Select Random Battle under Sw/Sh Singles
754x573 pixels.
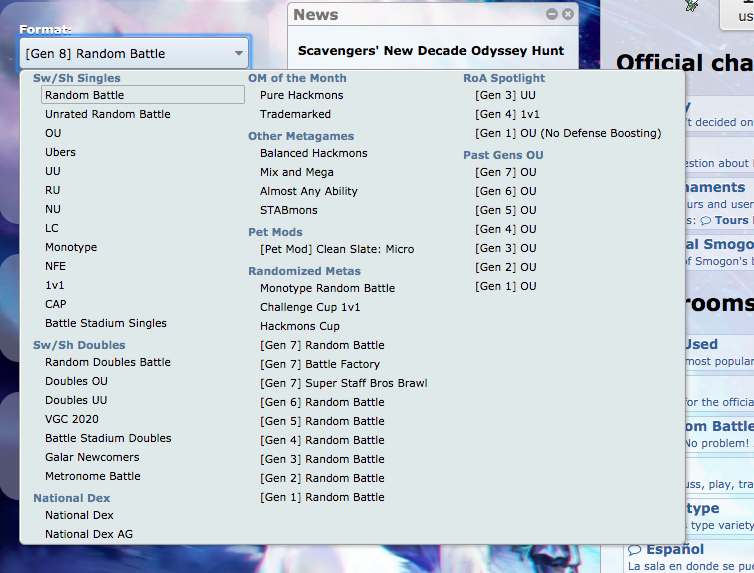point(143,95)
